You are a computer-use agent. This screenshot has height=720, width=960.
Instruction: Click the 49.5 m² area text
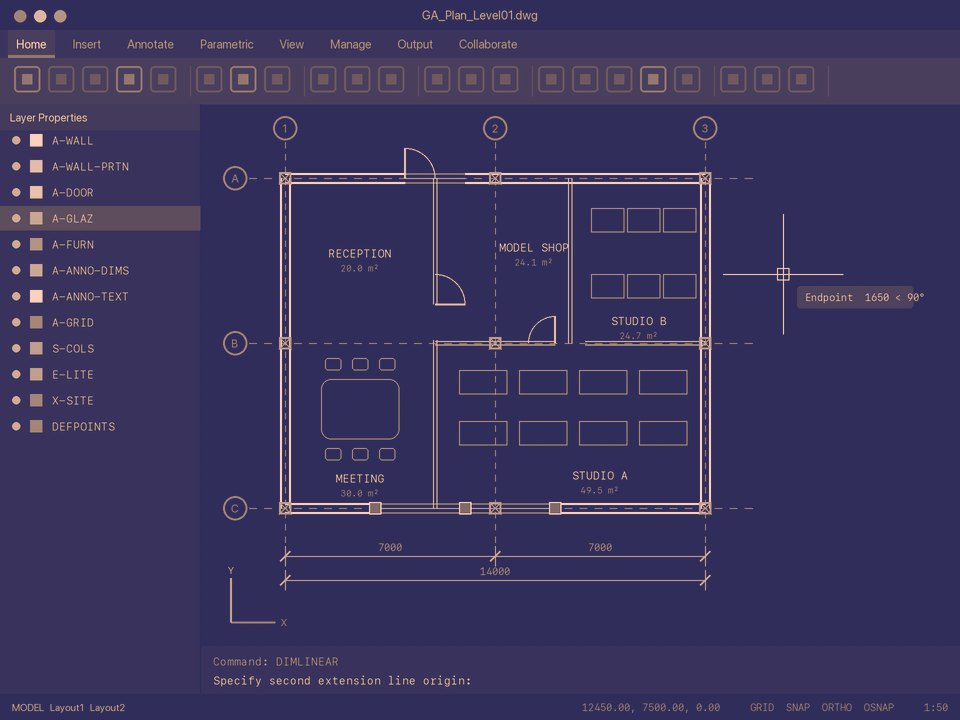click(599, 490)
